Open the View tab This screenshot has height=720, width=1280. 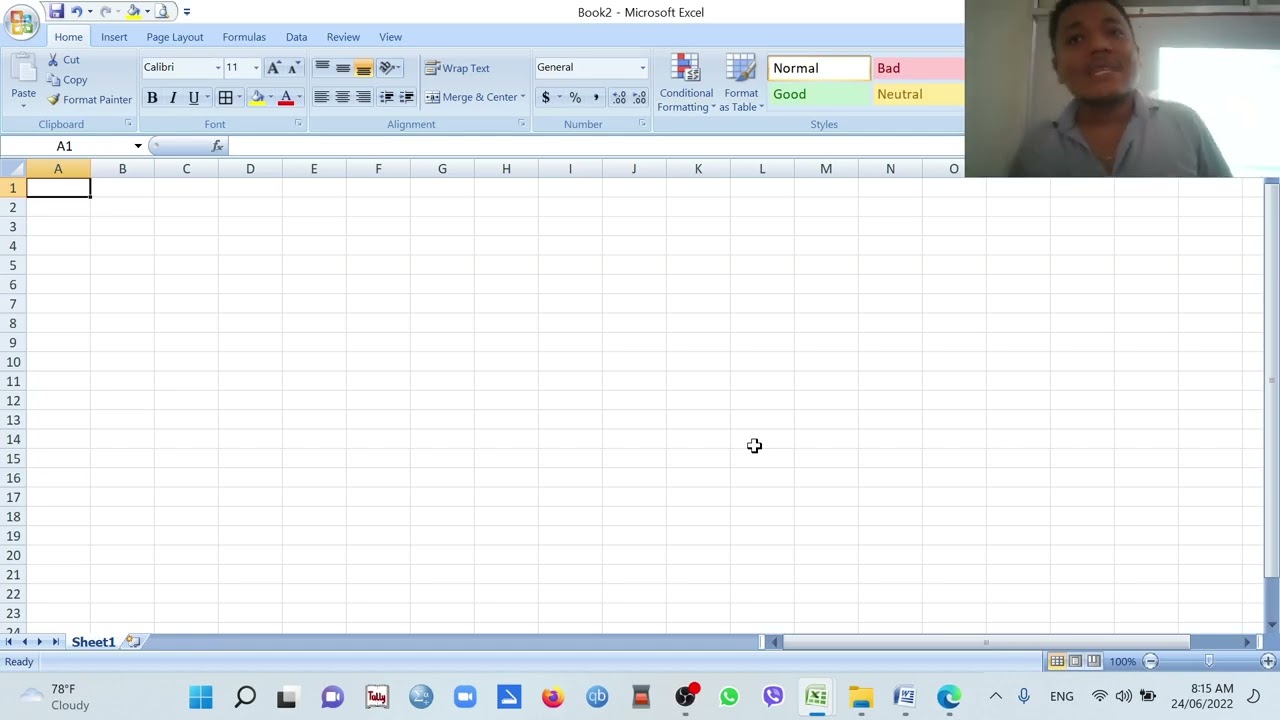pos(390,37)
